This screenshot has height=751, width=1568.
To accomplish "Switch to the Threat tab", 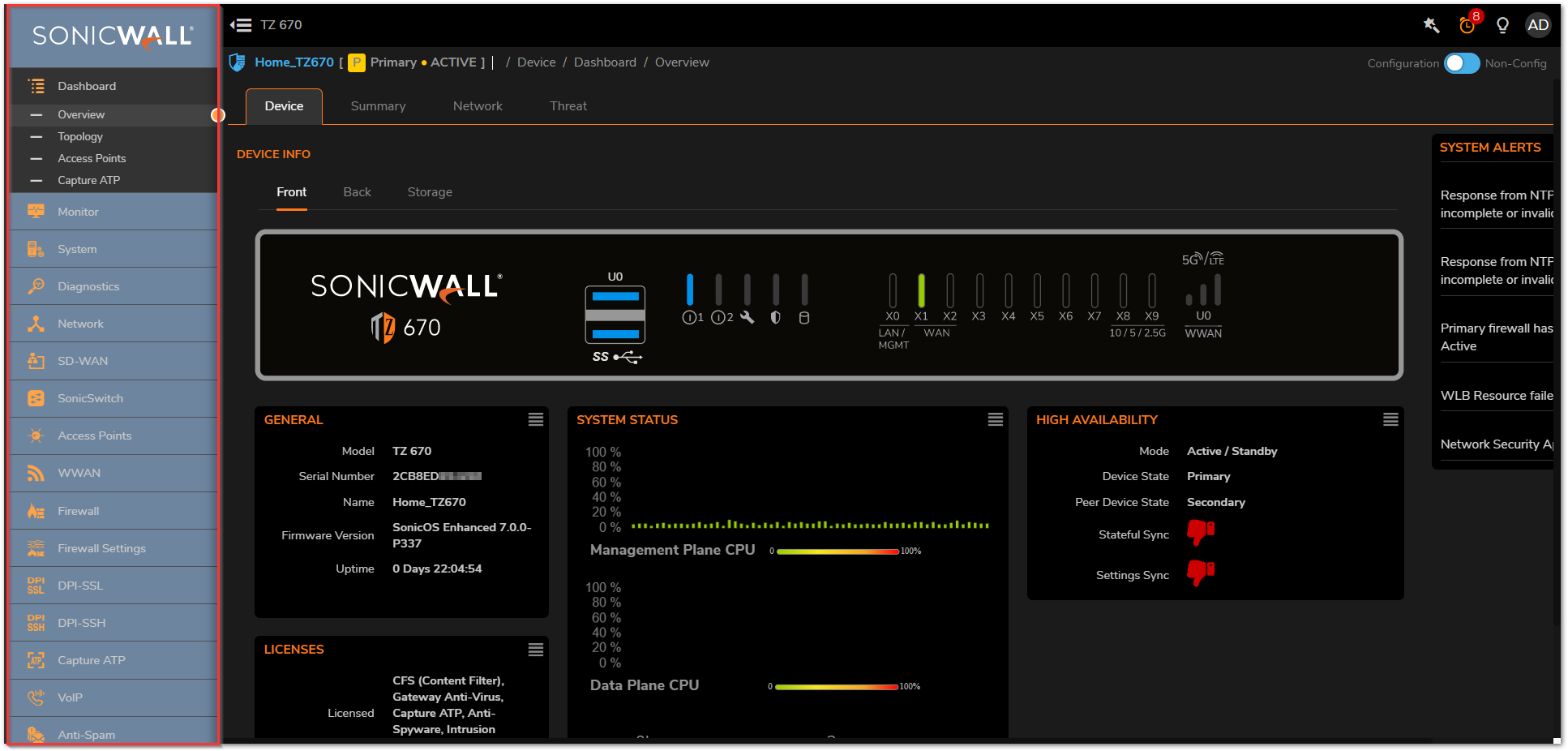I will [x=568, y=106].
